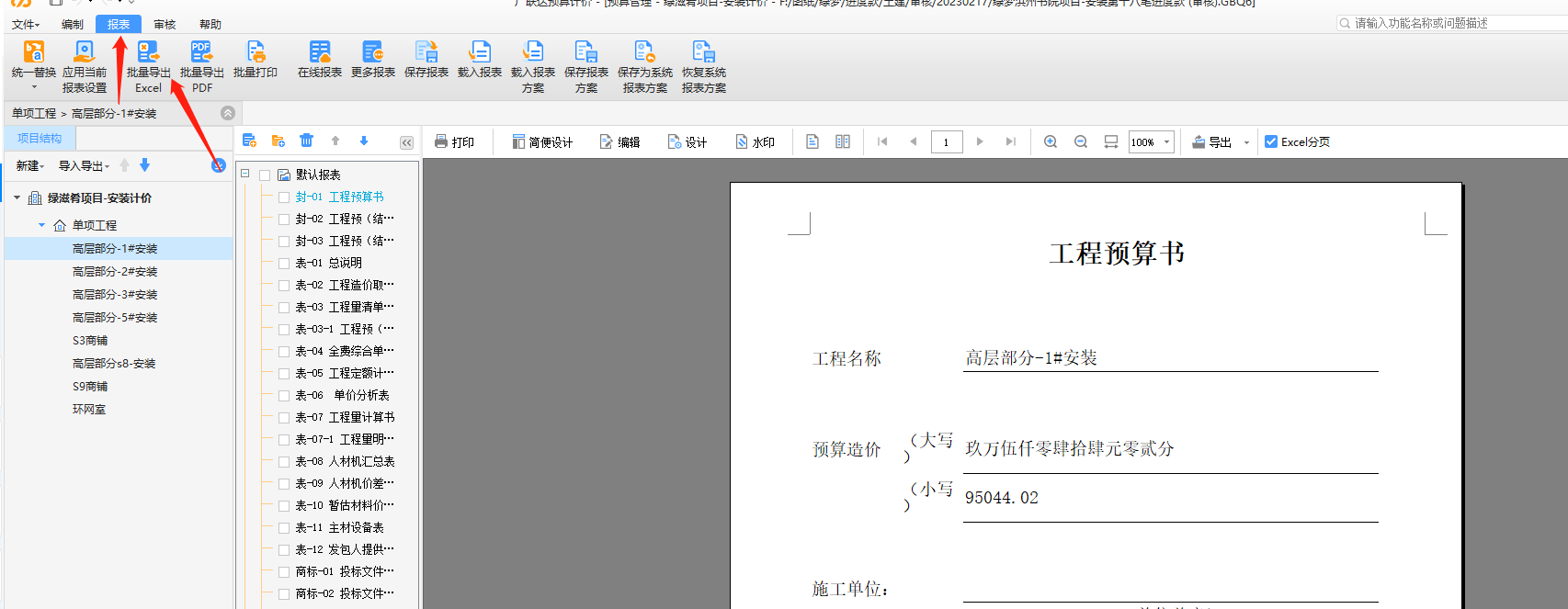
Task: Collapse the ribbon with the round chevron button
Action: [x=228, y=113]
